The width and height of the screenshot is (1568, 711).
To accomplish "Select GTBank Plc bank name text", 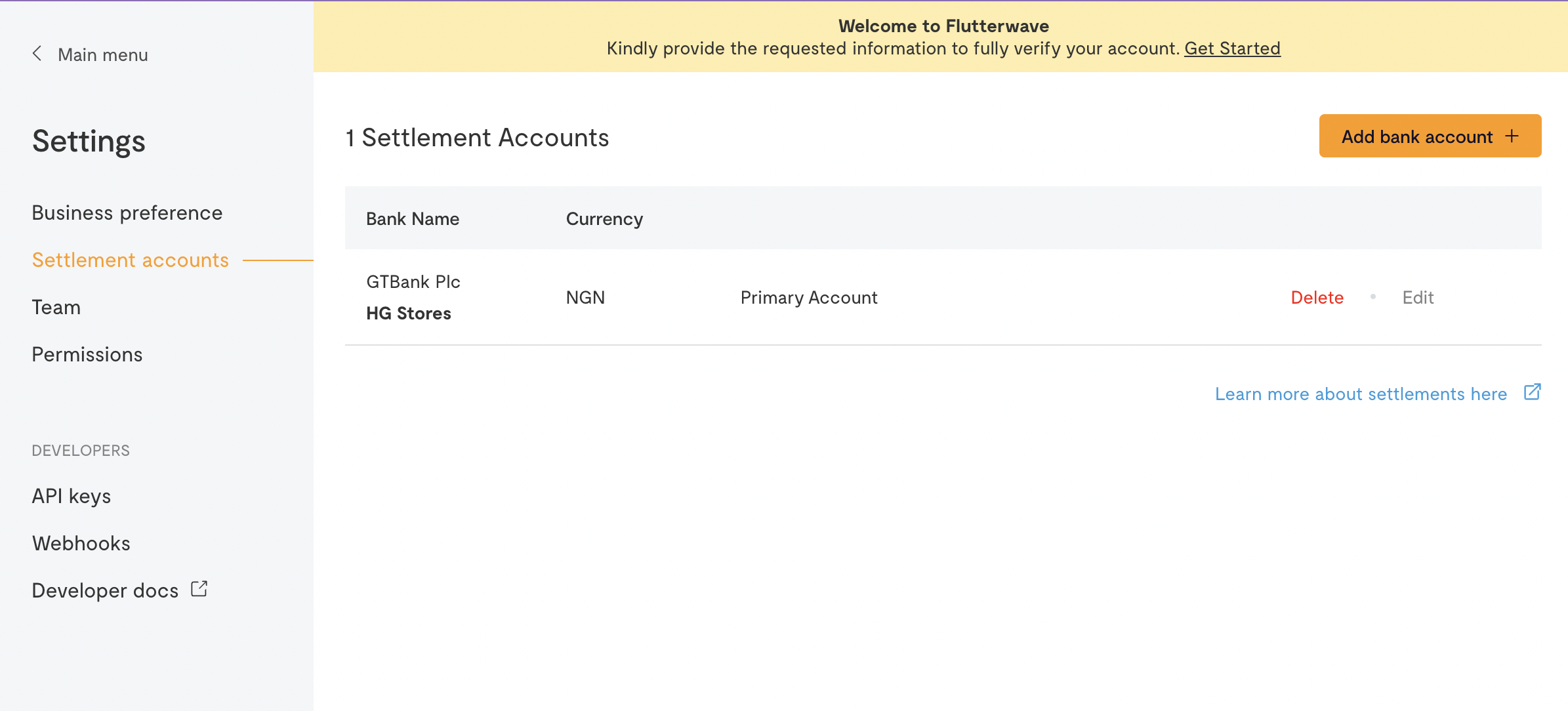I will coord(413,281).
